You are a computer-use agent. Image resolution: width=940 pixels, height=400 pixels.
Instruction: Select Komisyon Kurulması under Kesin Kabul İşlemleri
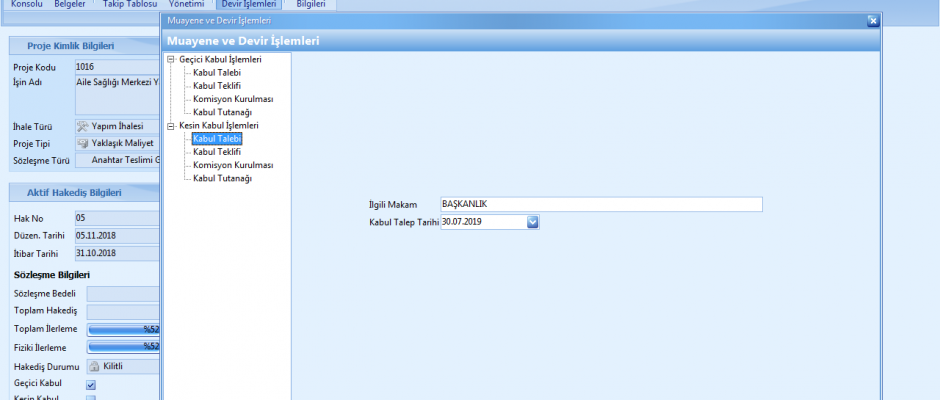(x=232, y=165)
